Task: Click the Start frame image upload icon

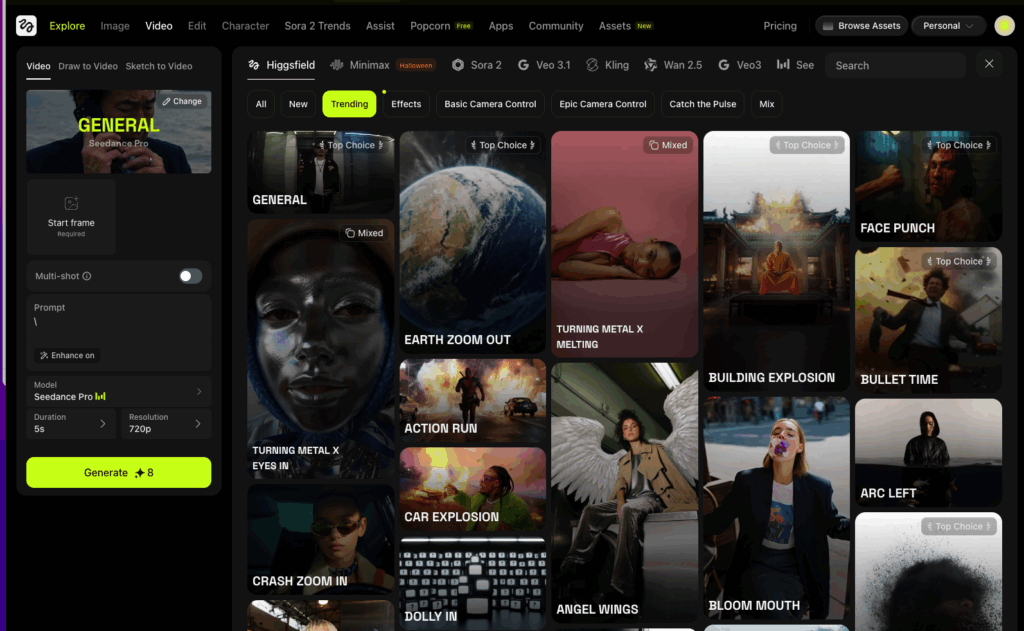Action: coord(71,204)
